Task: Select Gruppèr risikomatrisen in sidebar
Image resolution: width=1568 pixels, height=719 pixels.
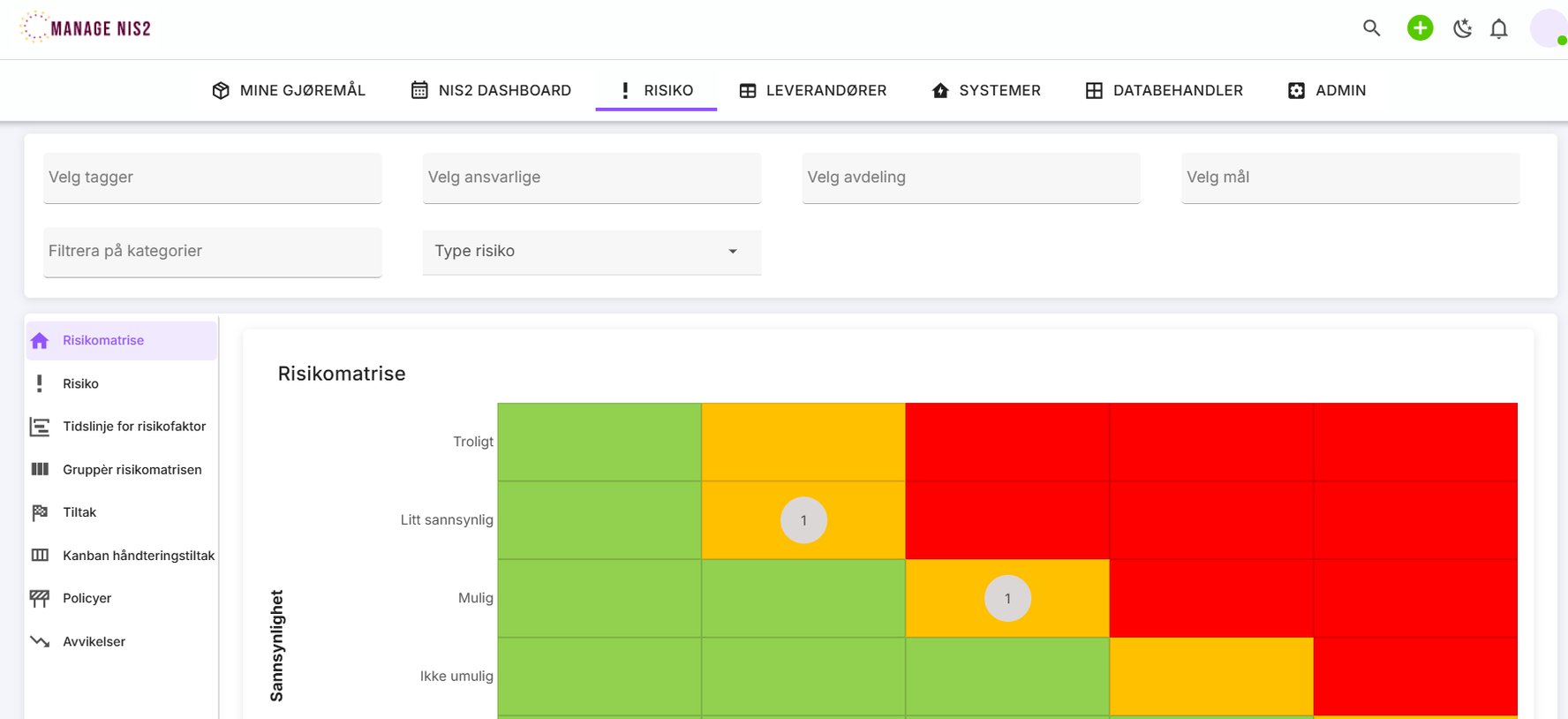Action: [132, 470]
